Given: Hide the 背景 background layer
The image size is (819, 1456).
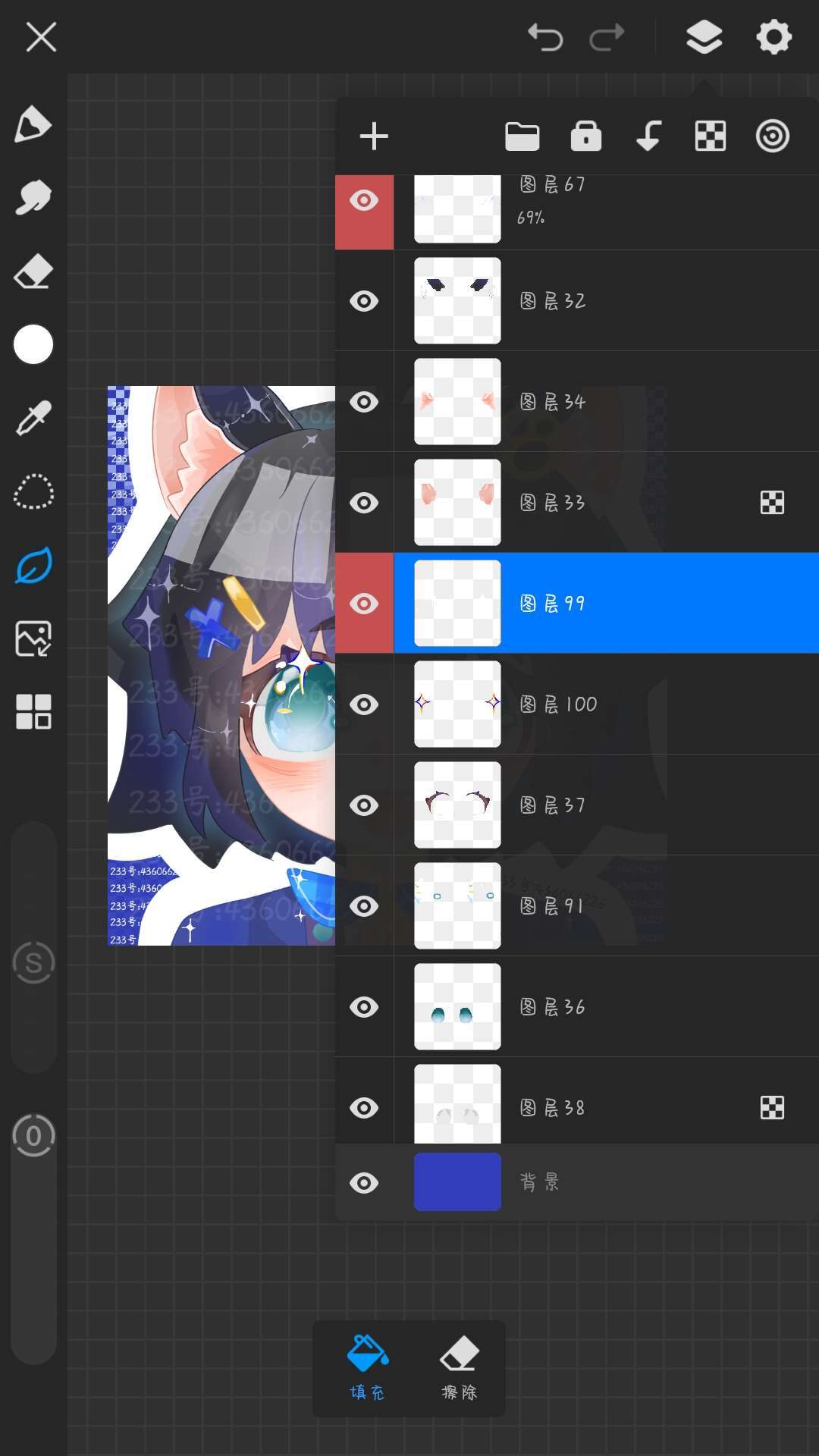Looking at the screenshot, I should point(364,1183).
